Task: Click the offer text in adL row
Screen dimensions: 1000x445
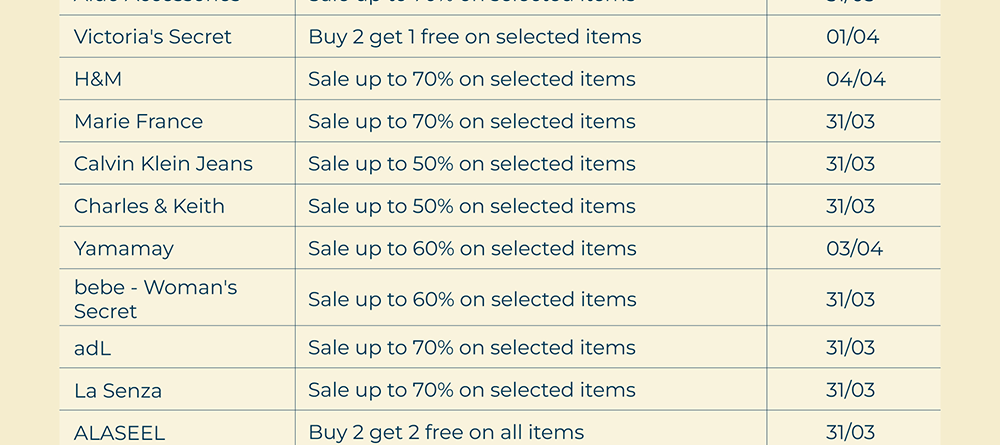Action: tap(471, 348)
